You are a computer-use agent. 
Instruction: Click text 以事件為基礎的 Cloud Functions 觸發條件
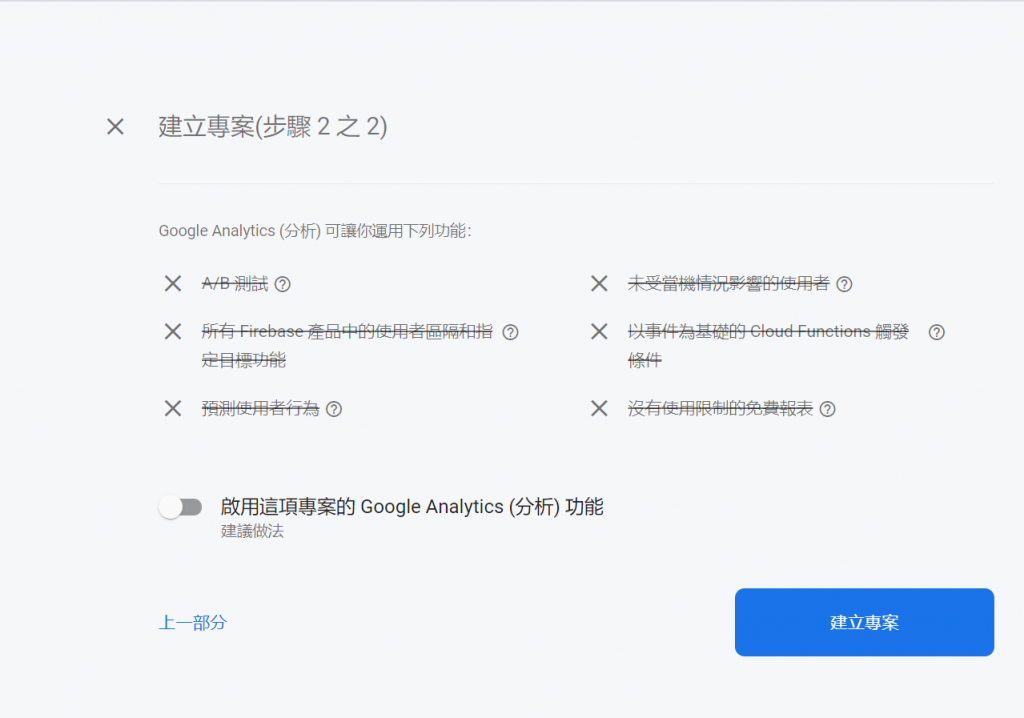768,346
